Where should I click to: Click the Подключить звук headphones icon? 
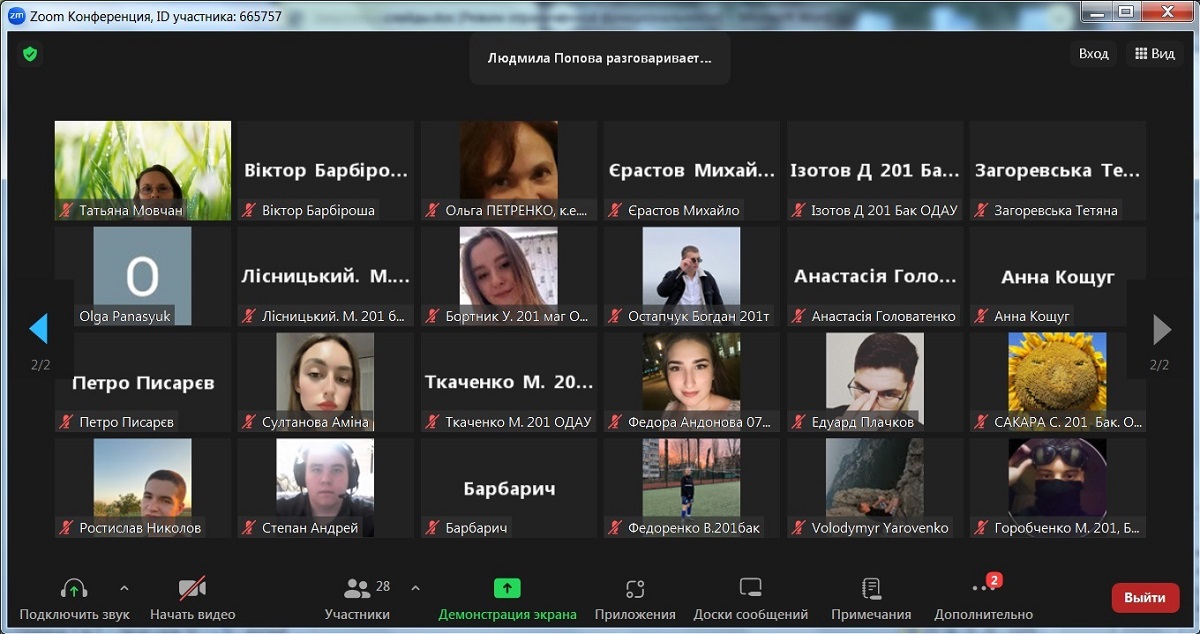74,589
